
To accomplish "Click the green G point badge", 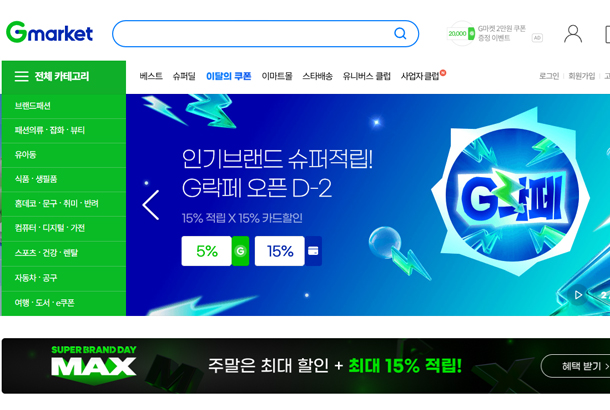I will click(240, 251).
